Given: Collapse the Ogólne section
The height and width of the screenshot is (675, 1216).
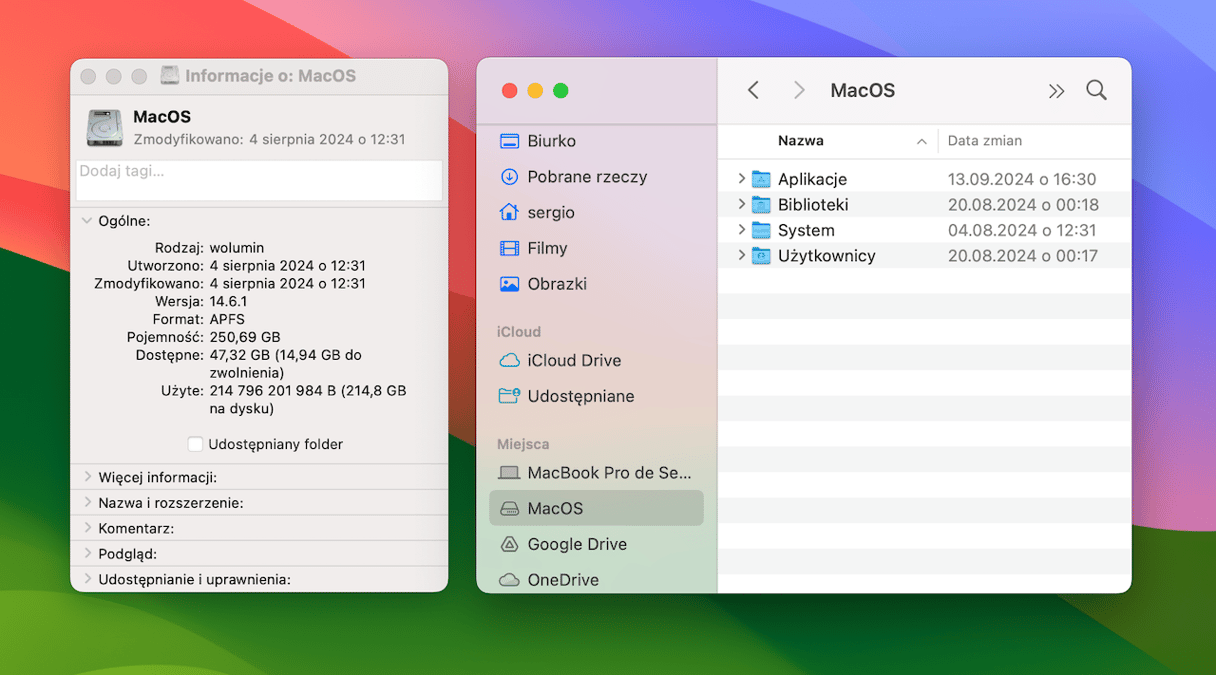Looking at the screenshot, I should click(x=86, y=221).
